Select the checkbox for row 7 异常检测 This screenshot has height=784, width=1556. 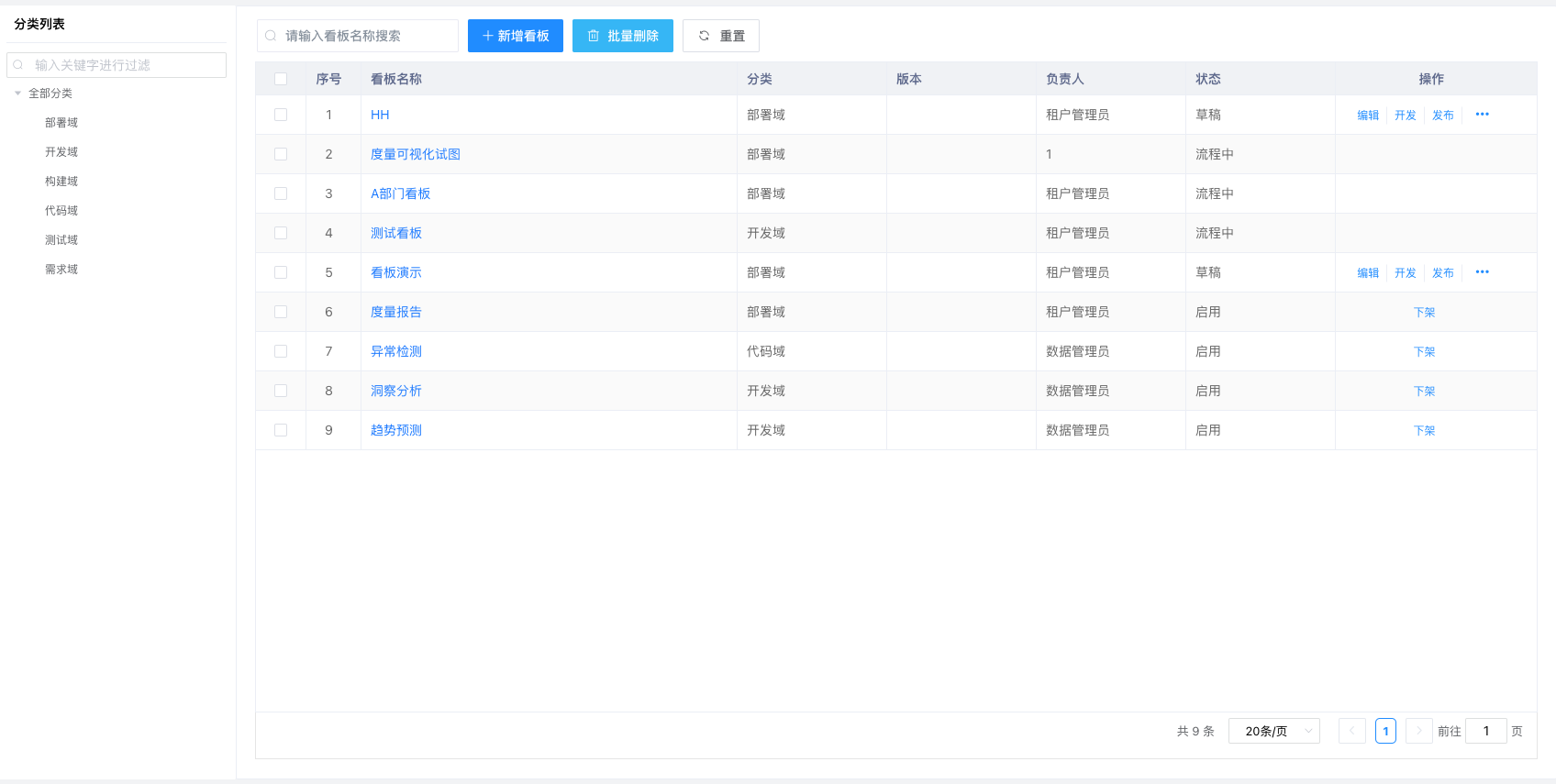point(281,351)
